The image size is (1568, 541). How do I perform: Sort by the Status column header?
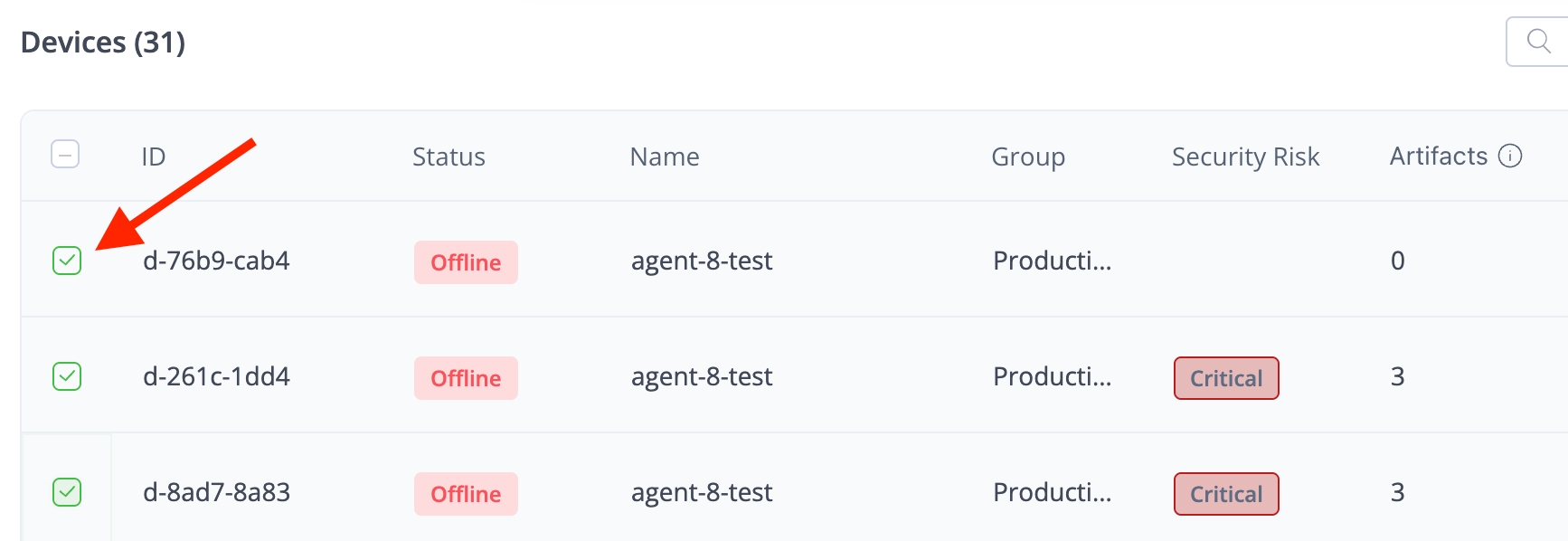coord(449,157)
